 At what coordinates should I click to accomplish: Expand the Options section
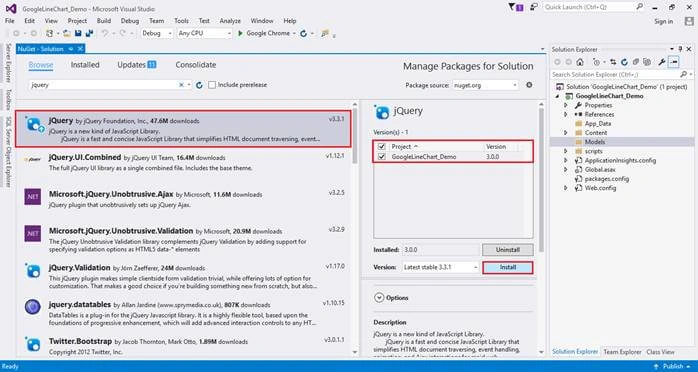point(379,298)
